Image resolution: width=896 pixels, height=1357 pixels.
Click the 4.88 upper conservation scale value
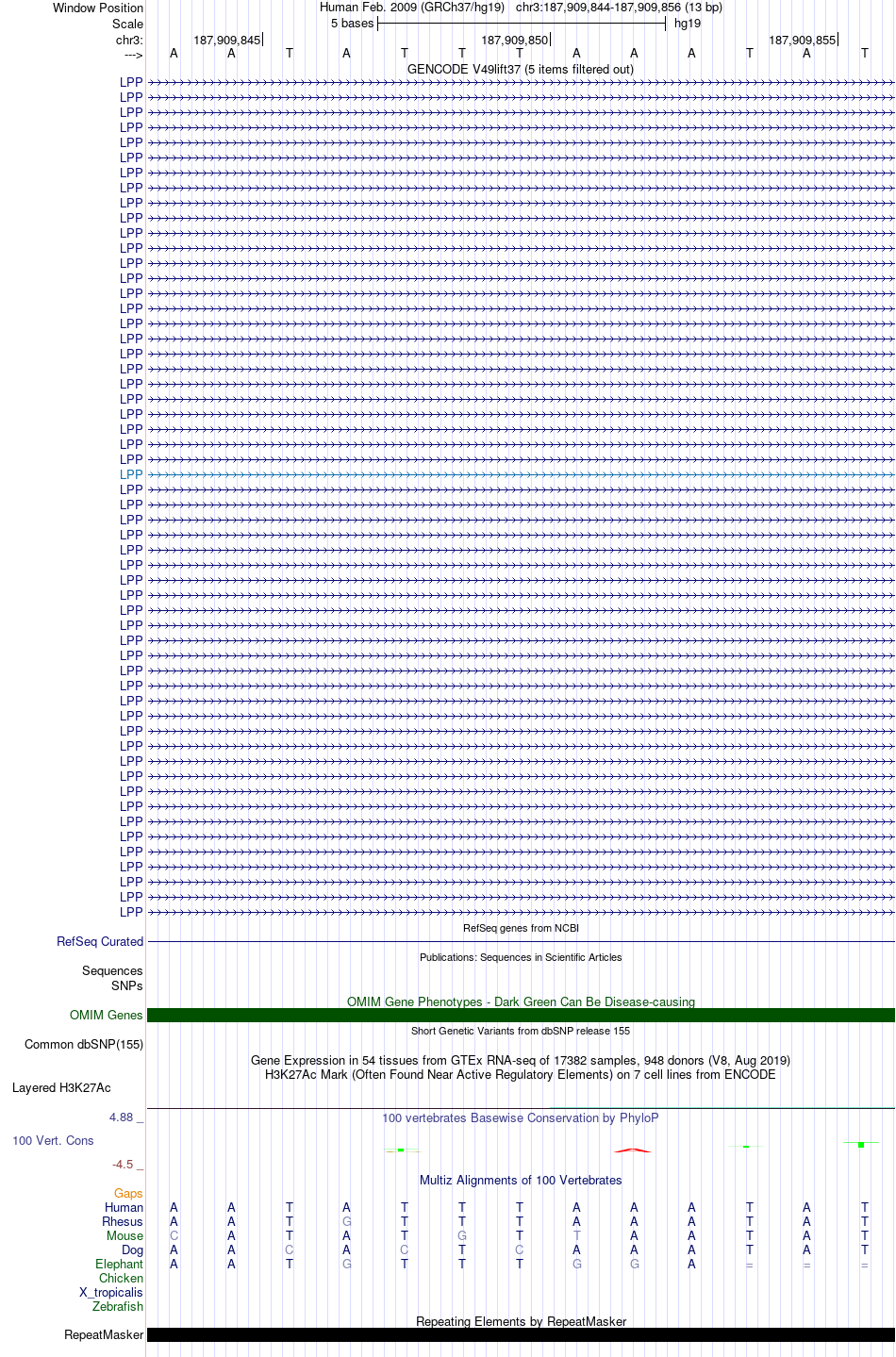(122, 1117)
